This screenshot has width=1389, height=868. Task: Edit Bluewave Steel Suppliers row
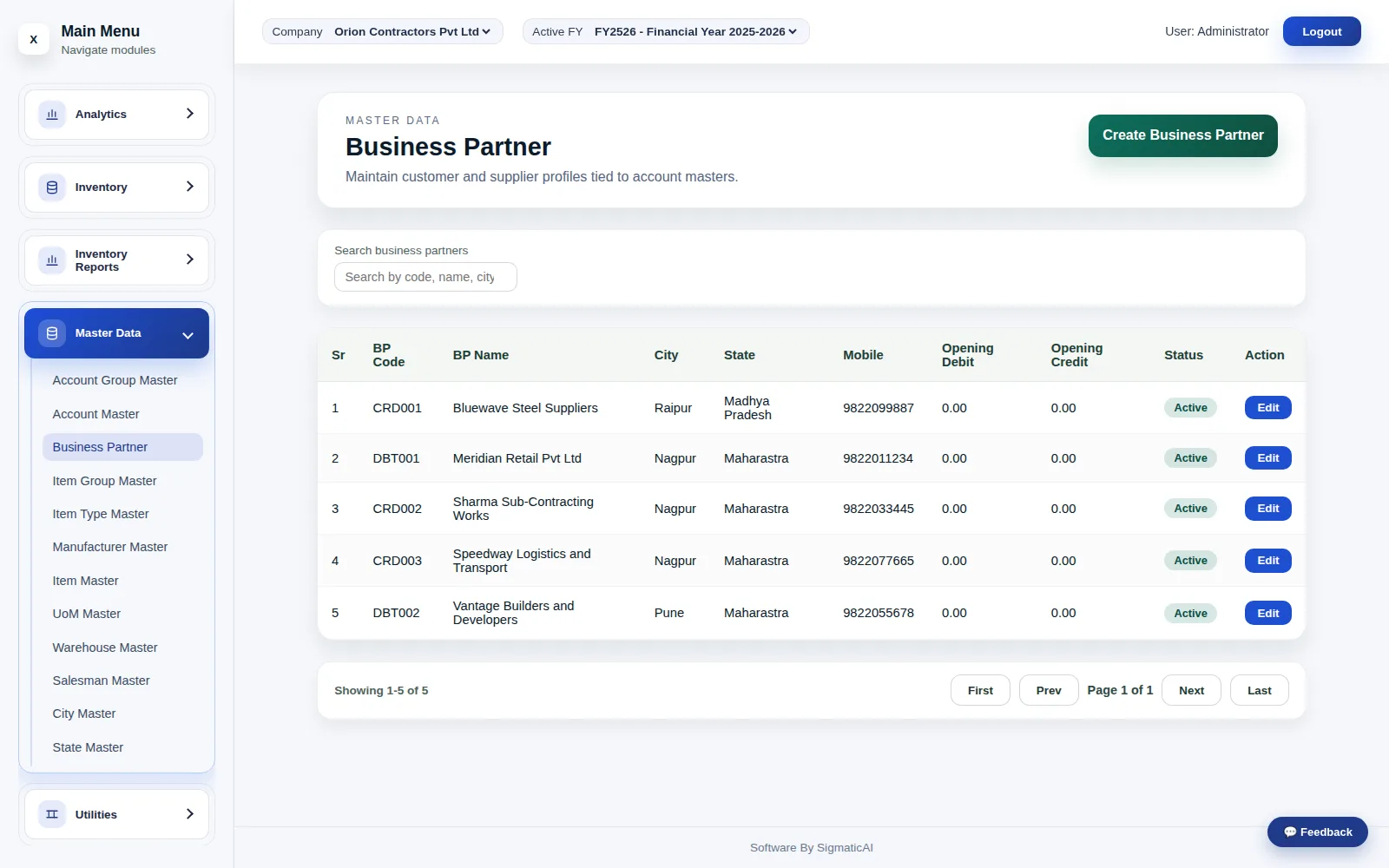tap(1268, 408)
